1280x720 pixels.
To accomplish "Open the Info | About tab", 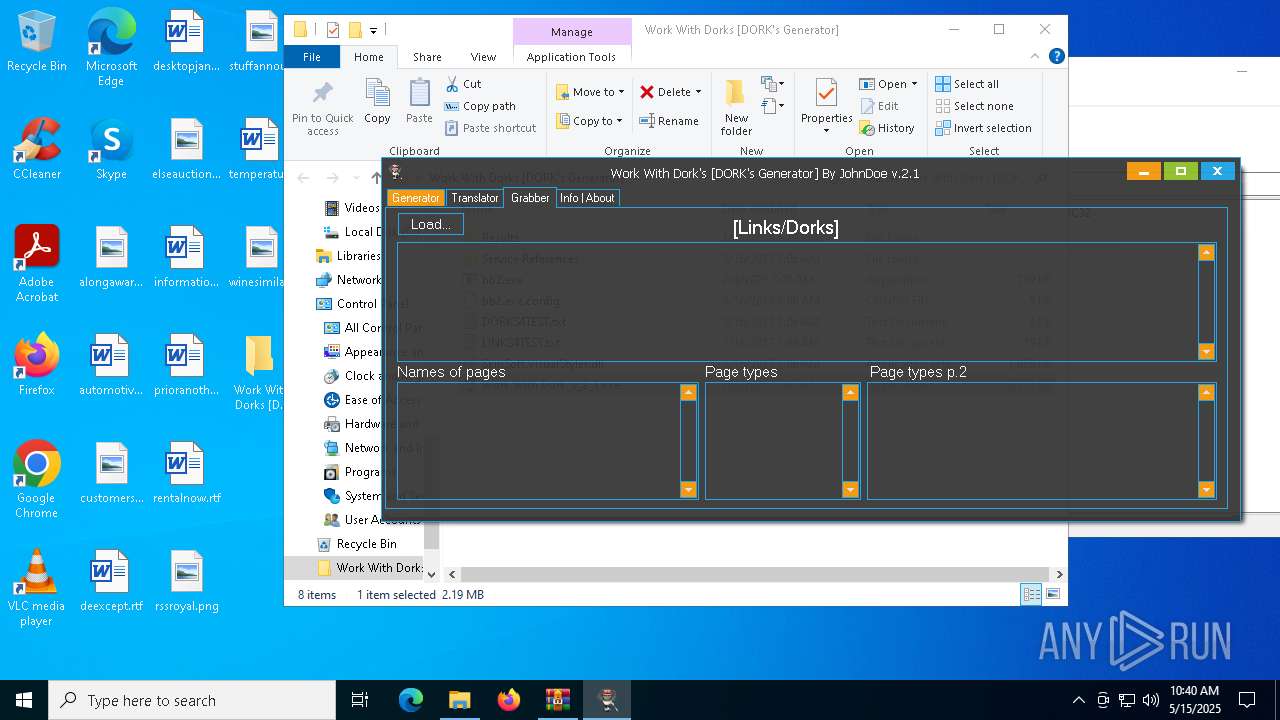I will (x=587, y=198).
